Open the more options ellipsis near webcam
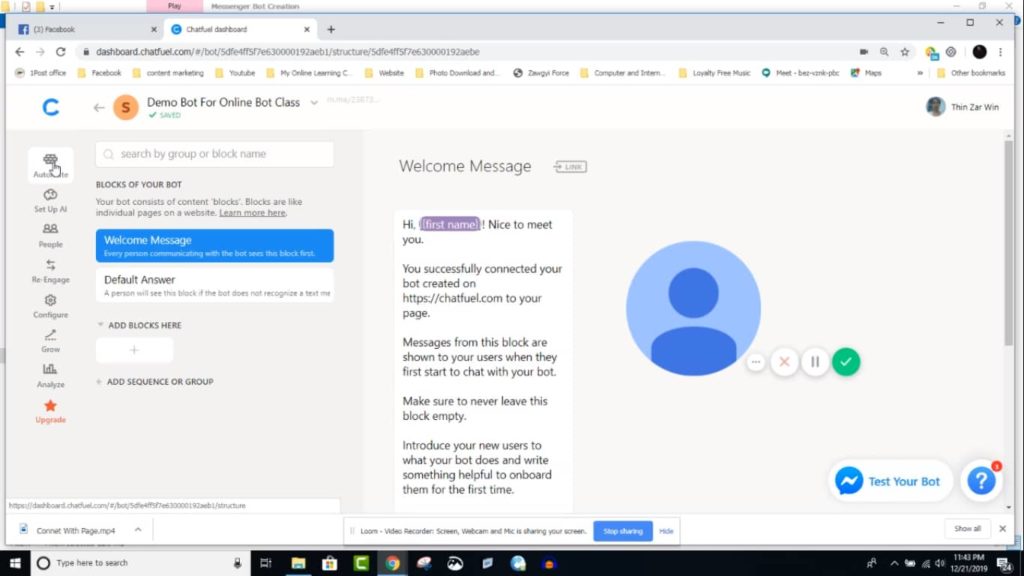Screen dimensions: 1024x576 (x=756, y=362)
